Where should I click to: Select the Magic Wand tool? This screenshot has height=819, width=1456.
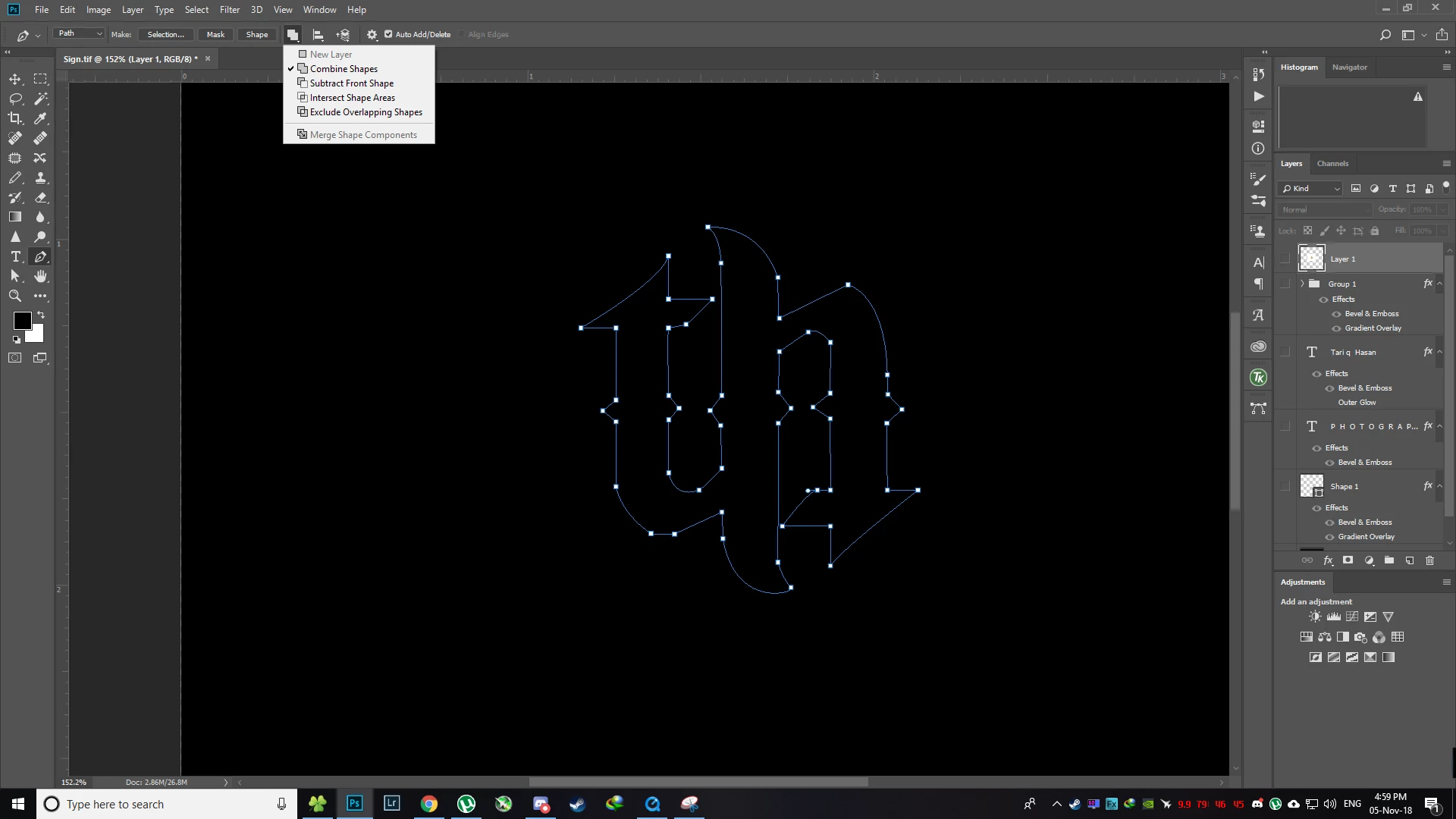point(41,99)
